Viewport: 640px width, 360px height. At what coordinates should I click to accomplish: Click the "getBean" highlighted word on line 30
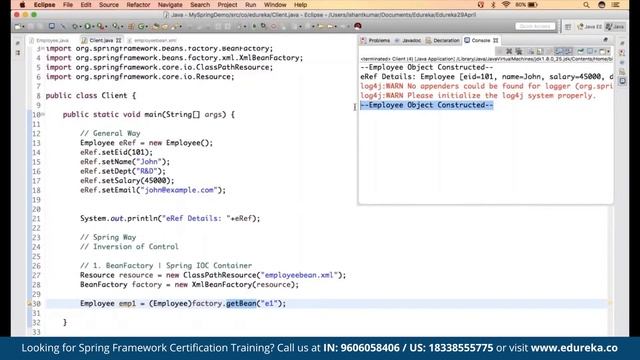coord(241,304)
